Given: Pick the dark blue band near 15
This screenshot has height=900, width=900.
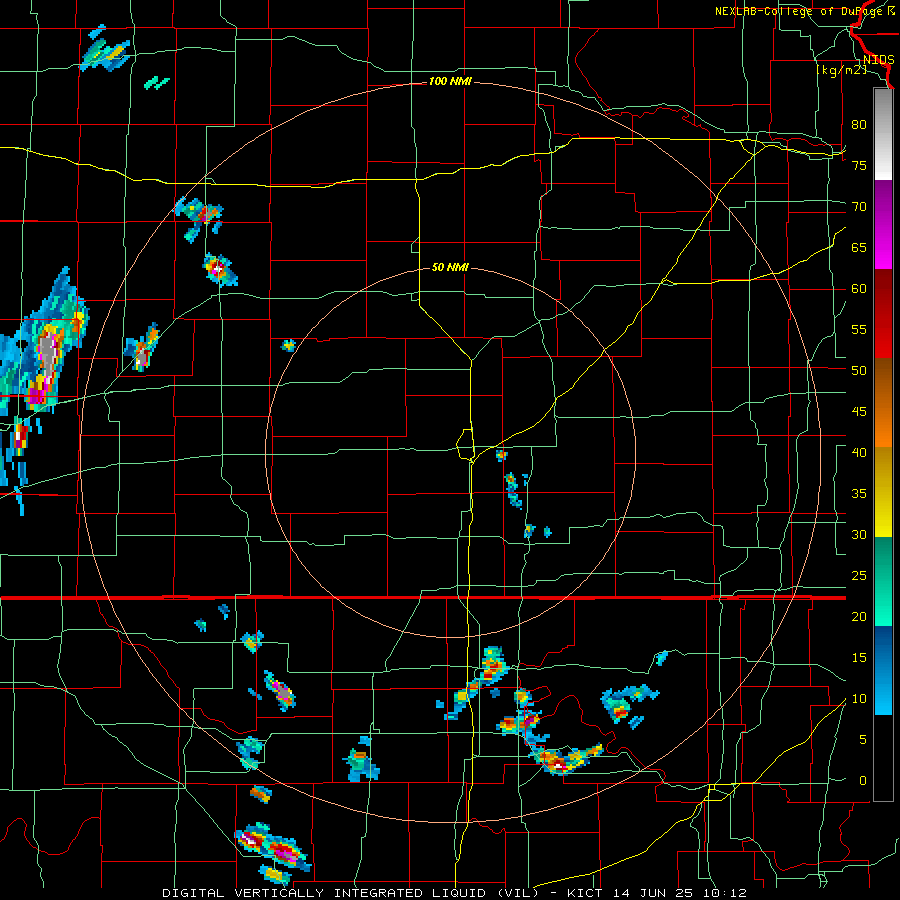Looking at the screenshot, I should coord(883,648).
